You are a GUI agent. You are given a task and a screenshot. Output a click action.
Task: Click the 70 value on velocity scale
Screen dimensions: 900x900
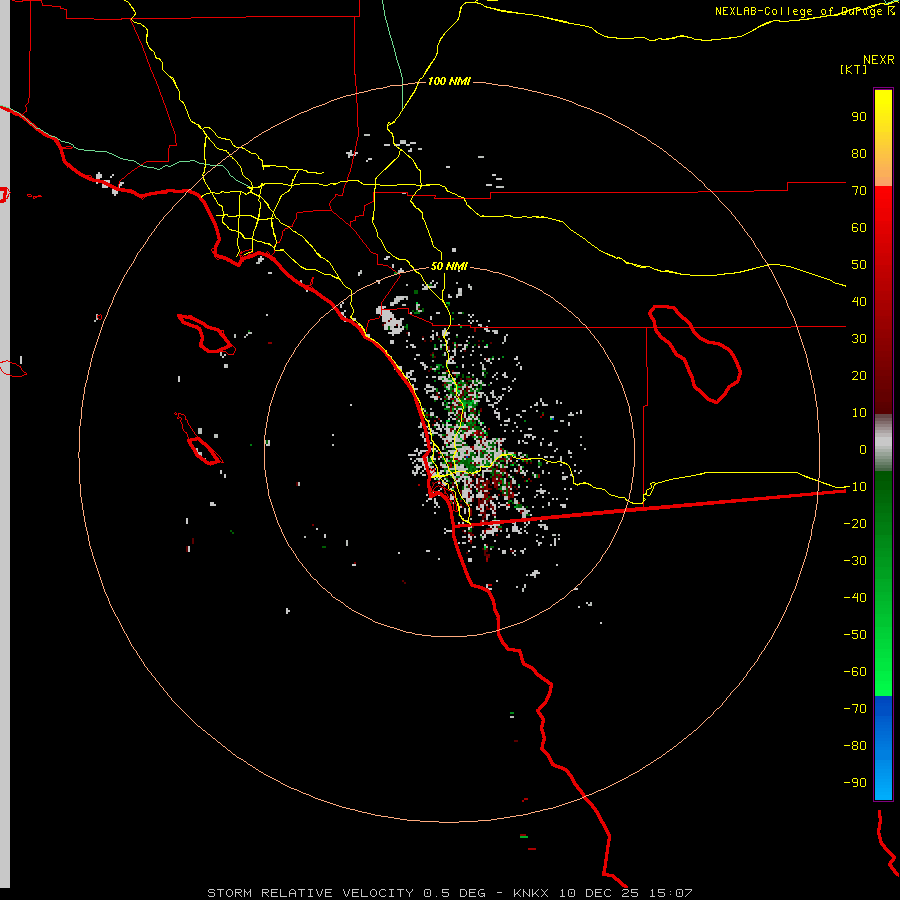pyautogui.click(x=859, y=191)
